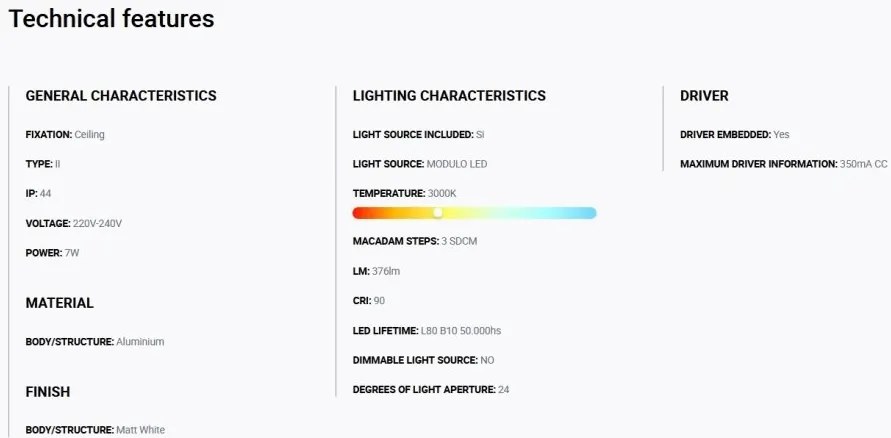Image resolution: width=891 pixels, height=438 pixels.
Task: Select the GENERAL CHARACTERISTICS section heading
Action: pyautogui.click(x=121, y=95)
